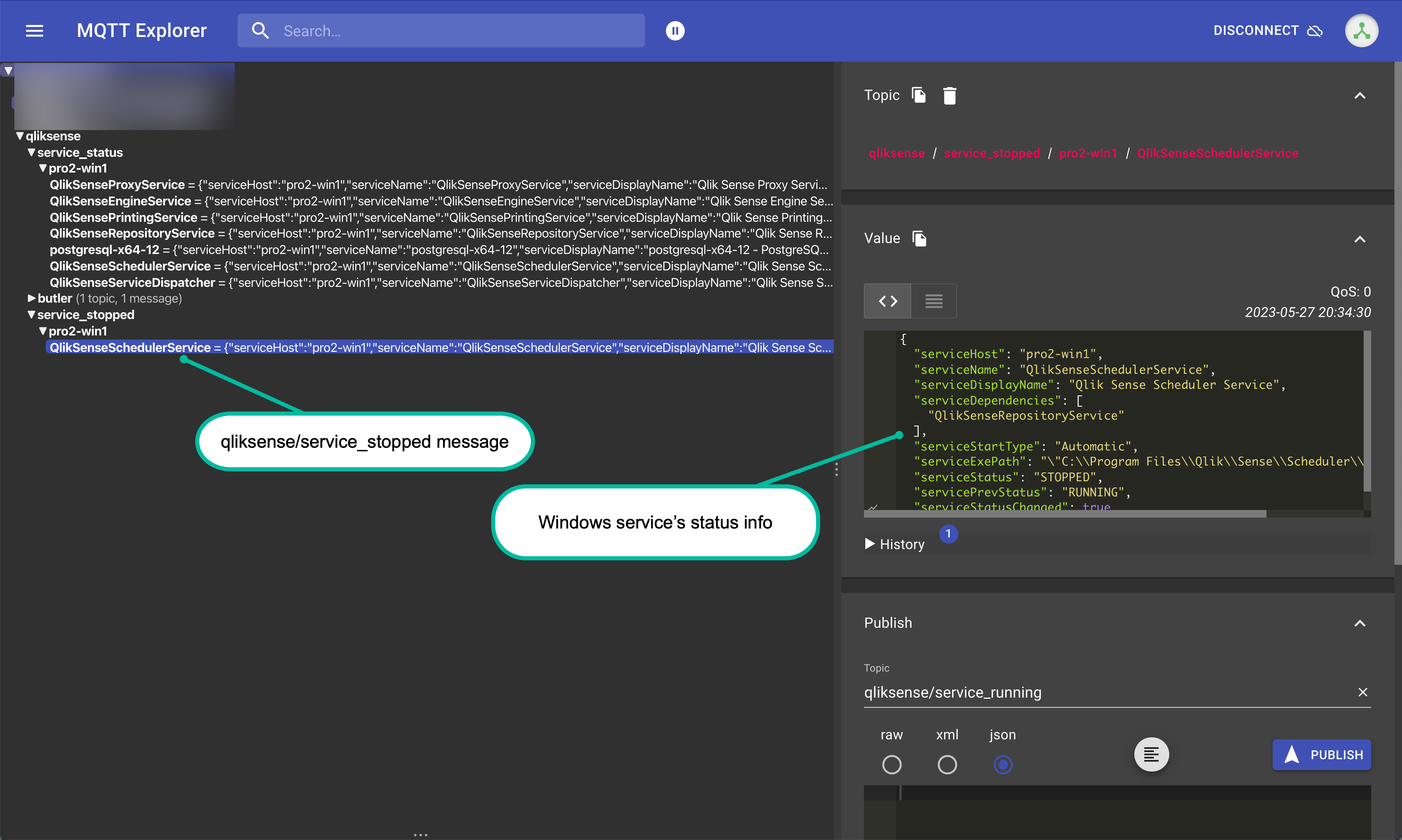The width and height of the screenshot is (1402, 840).
Task: Select the xml publish format
Action: pos(947,765)
